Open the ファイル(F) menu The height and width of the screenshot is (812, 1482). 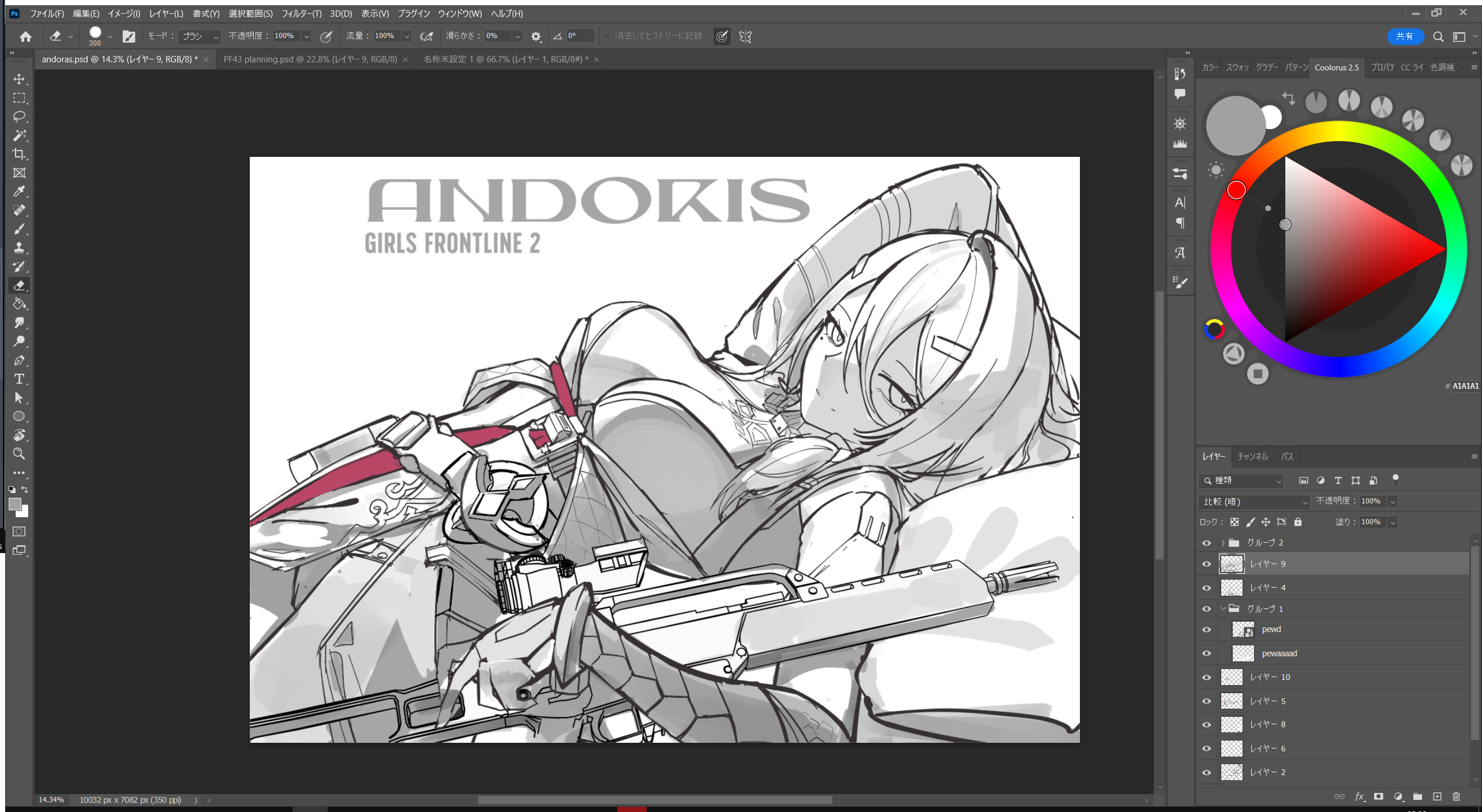click(47, 13)
